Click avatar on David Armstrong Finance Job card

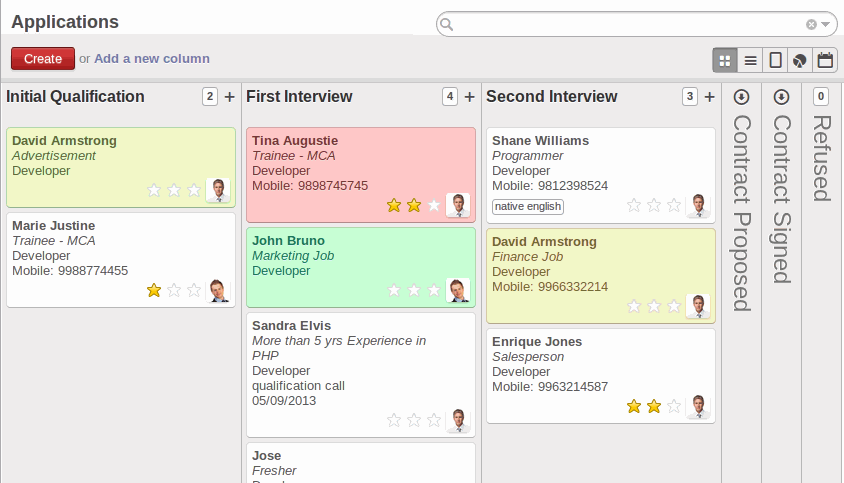coord(698,306)
